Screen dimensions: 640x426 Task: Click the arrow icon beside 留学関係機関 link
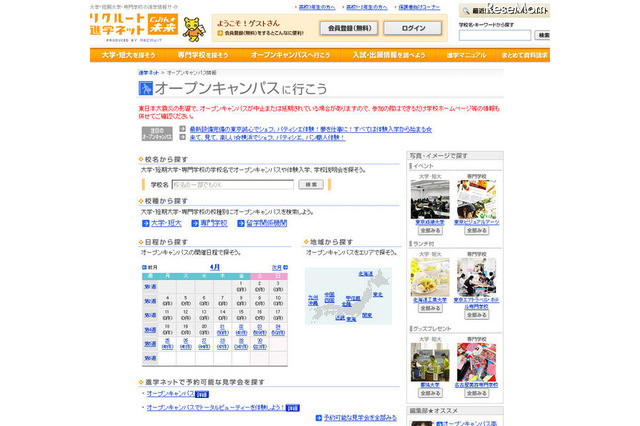241,223
